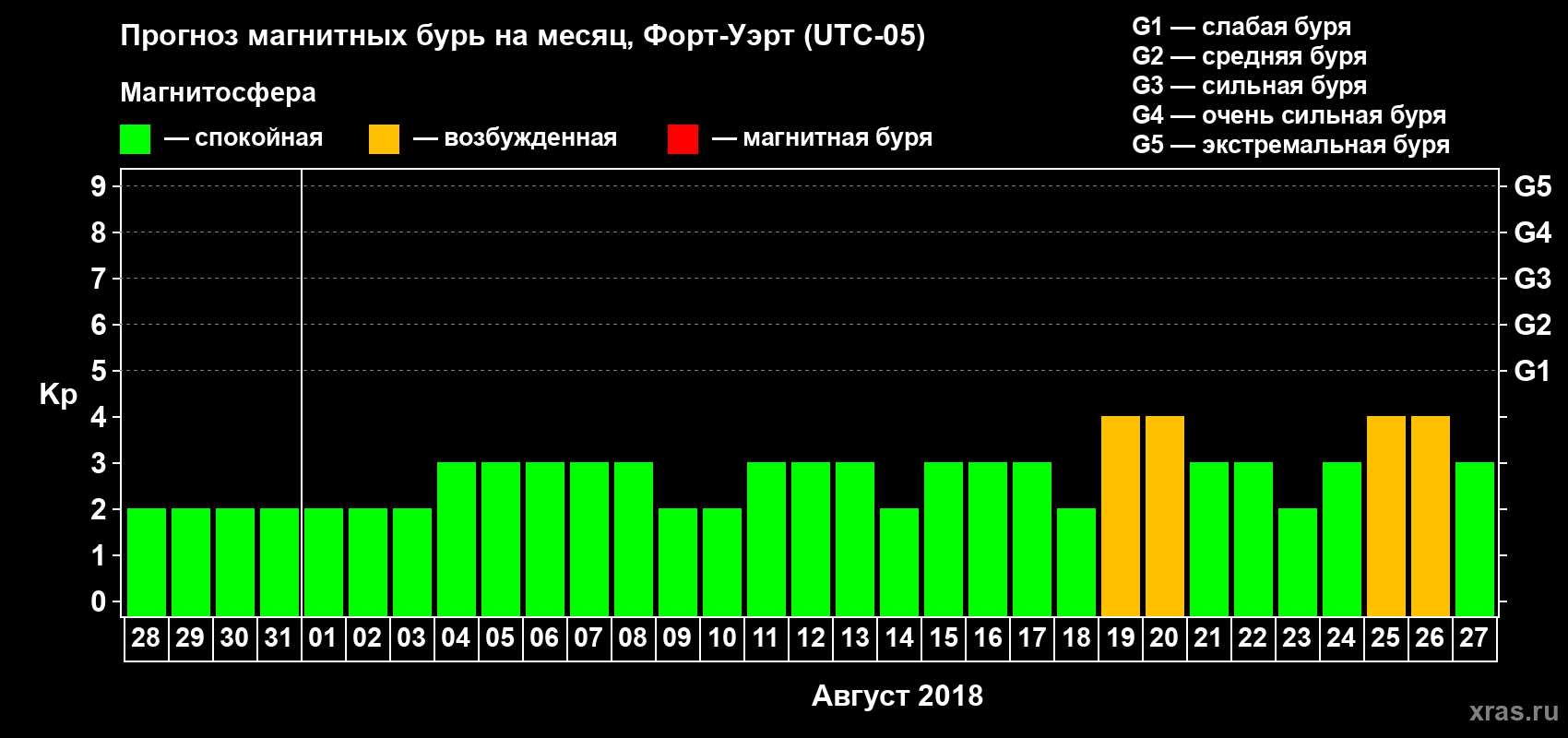1568x738 pixels.
Task: Click Kp value '0' on the left axis
Action: 99,601
